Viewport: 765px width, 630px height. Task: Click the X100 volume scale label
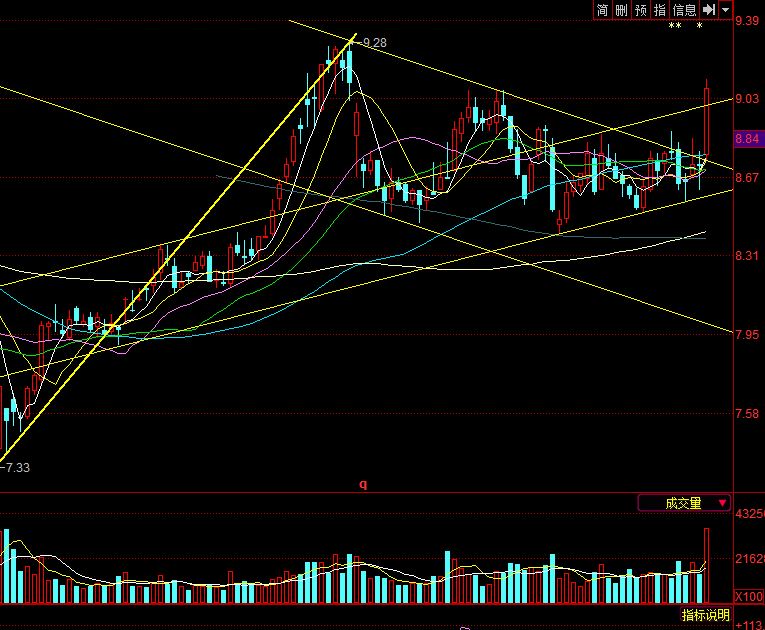[749, 596]
